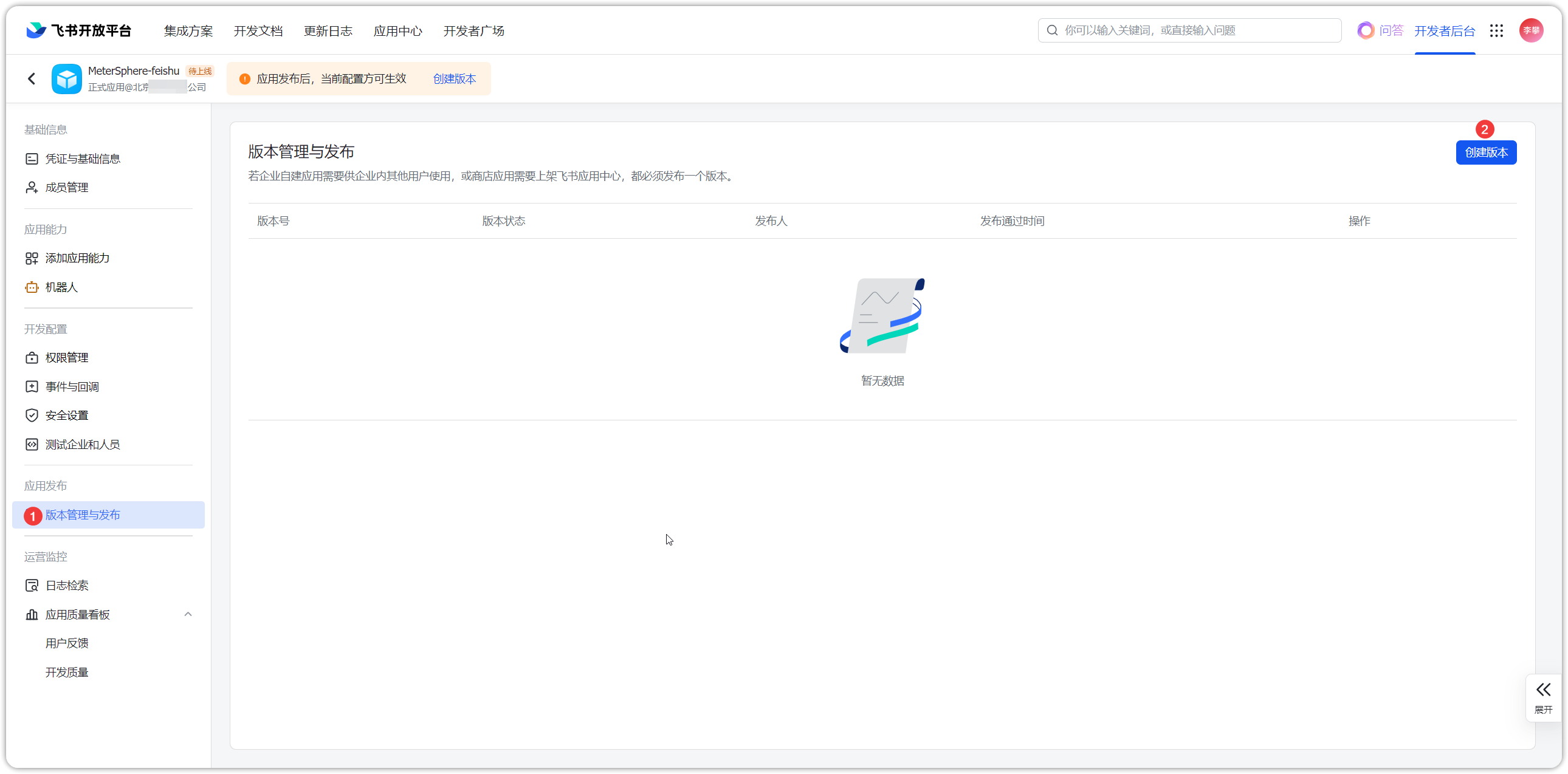This screenshot has width=1568, height=774.
Task: Open 更新日志 in top navigation
Action: (328, 31)
